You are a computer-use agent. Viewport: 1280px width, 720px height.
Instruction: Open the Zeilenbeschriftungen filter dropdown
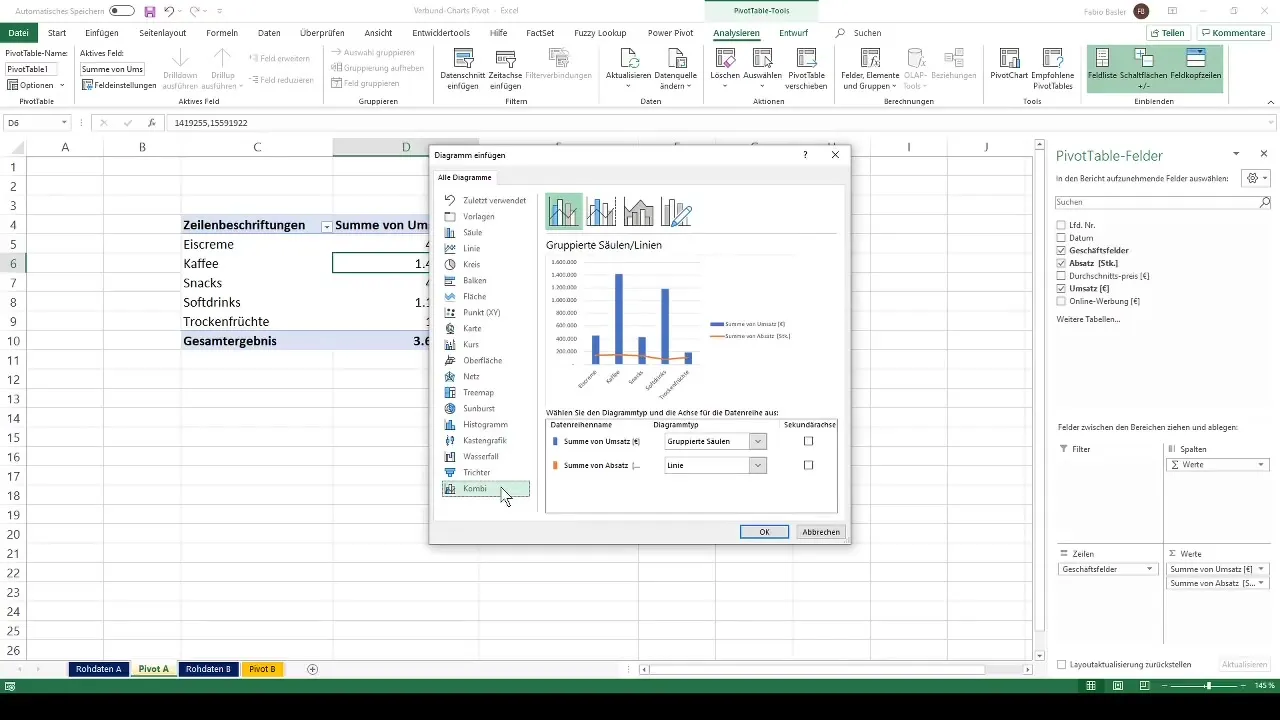tap(326, 226)
